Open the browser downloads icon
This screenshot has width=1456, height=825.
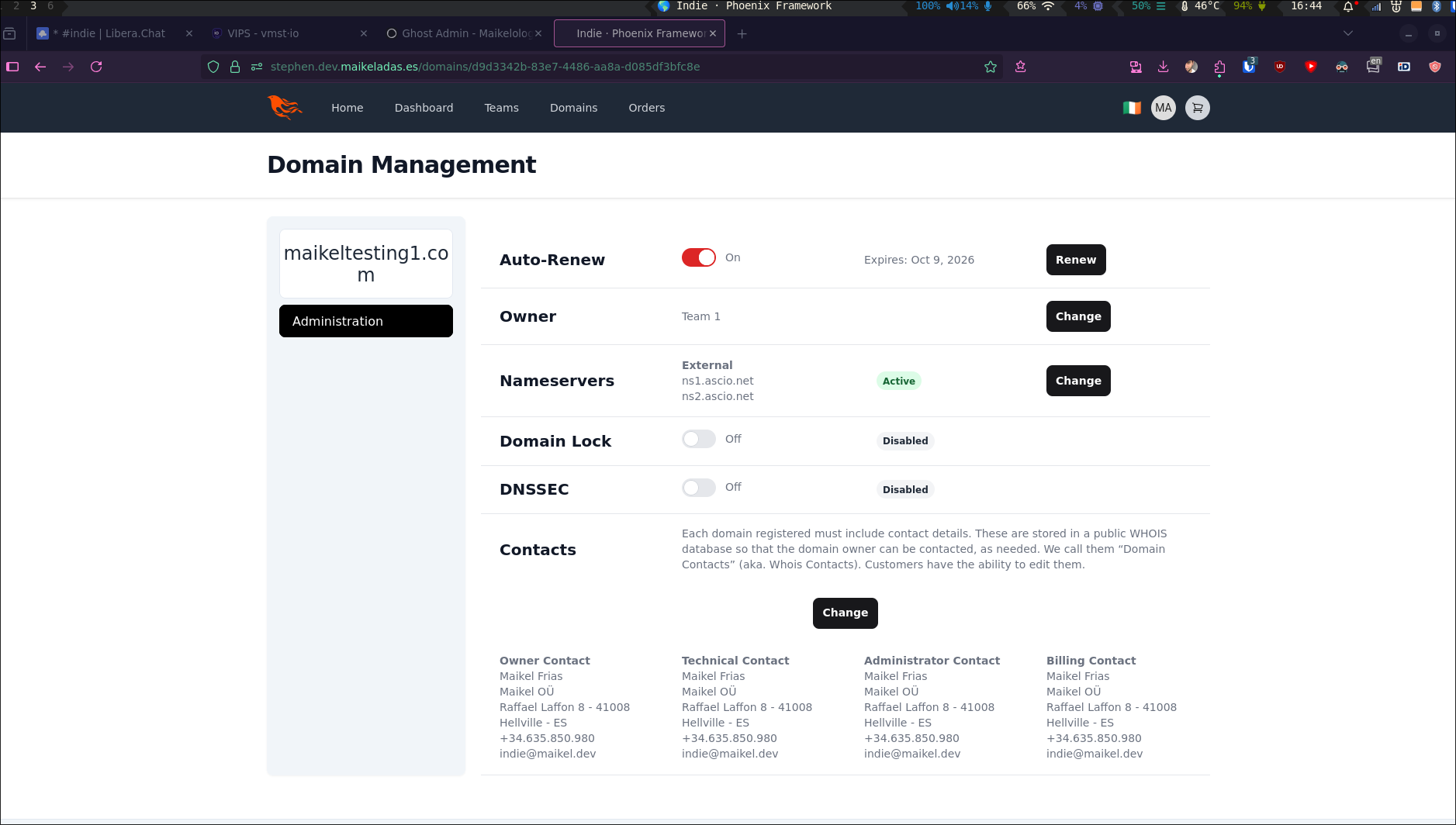(x=1163, y=67)
